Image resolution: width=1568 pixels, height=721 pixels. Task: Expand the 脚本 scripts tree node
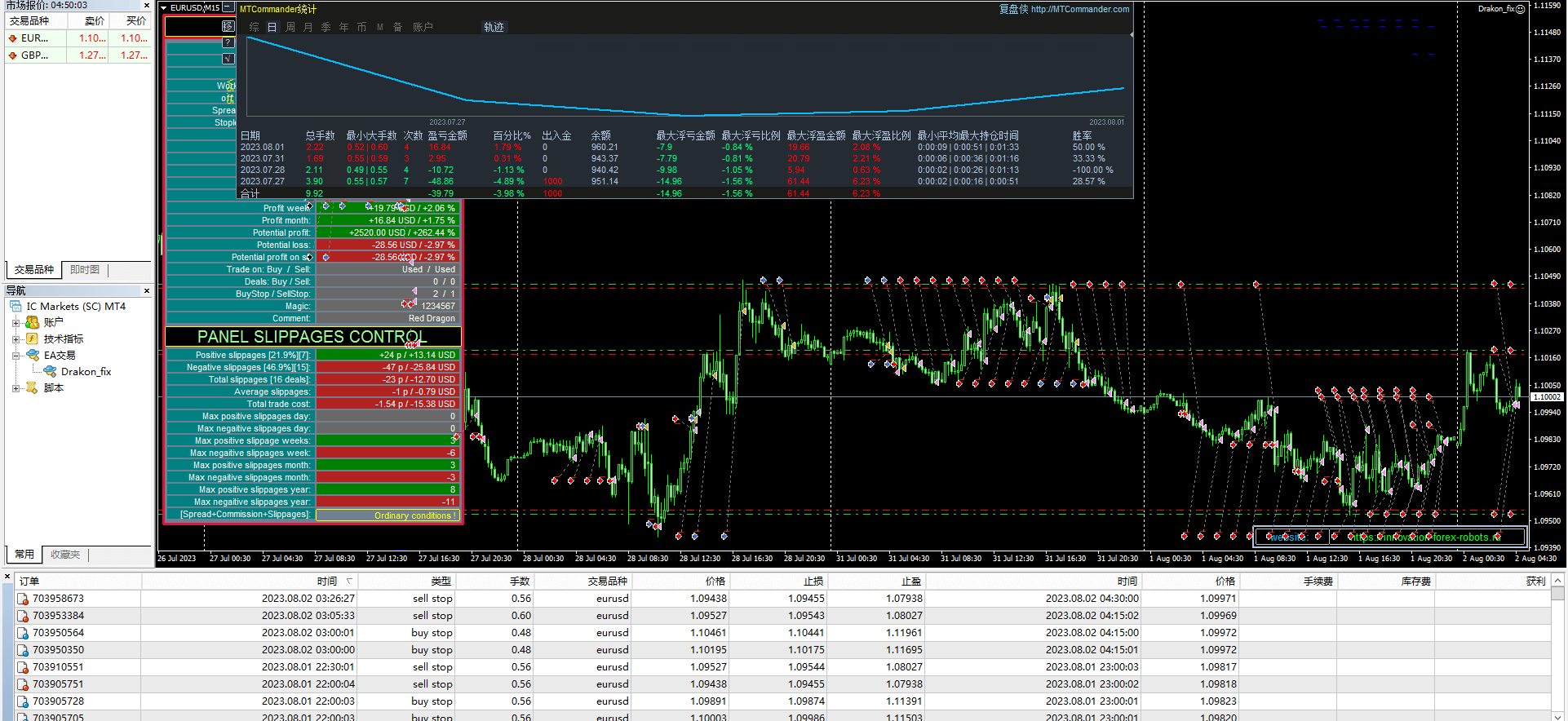(x=16, y=388)
